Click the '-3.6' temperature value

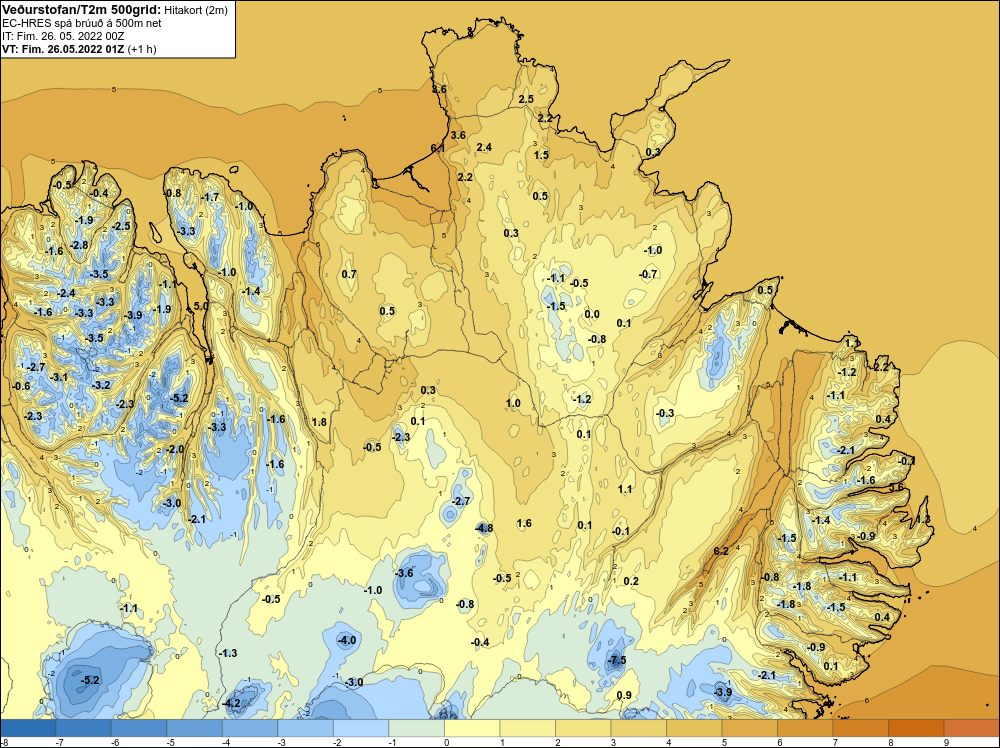point(404,573)
